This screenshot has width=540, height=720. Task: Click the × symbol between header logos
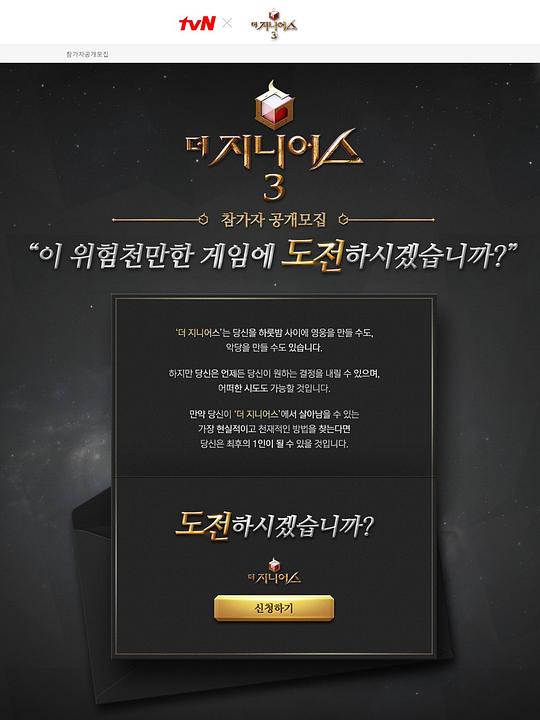227,23
